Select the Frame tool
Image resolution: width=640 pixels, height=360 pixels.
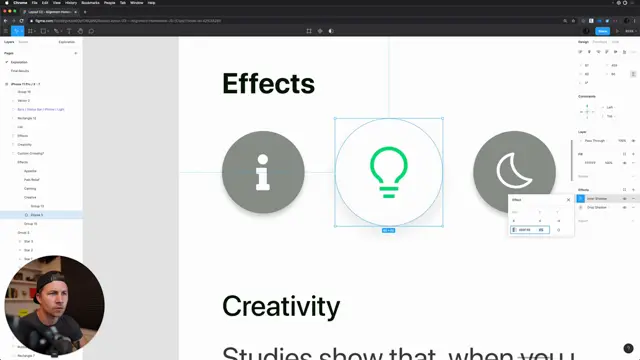30,31
